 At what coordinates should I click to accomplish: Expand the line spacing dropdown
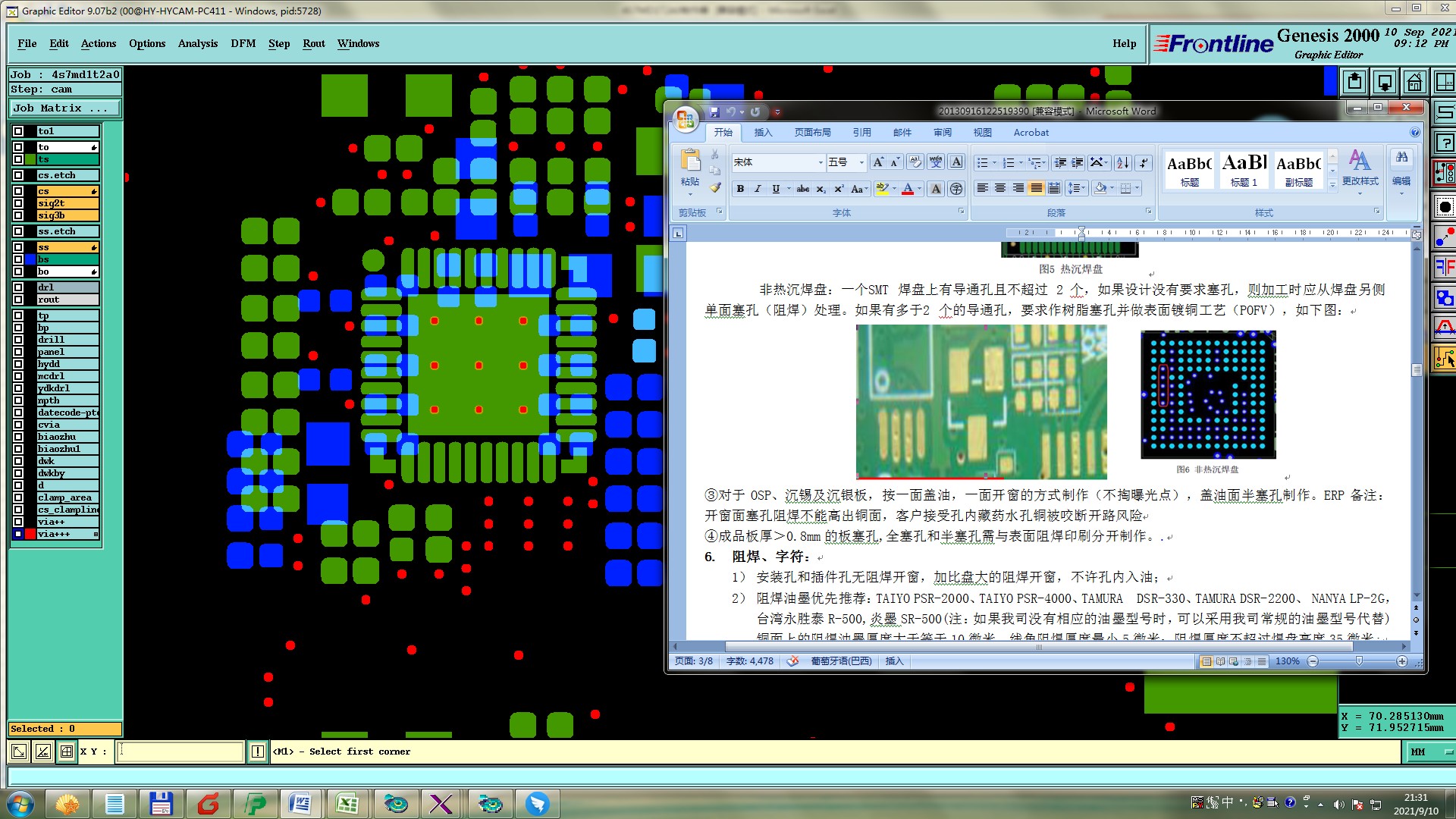(x=1084, y=189)
